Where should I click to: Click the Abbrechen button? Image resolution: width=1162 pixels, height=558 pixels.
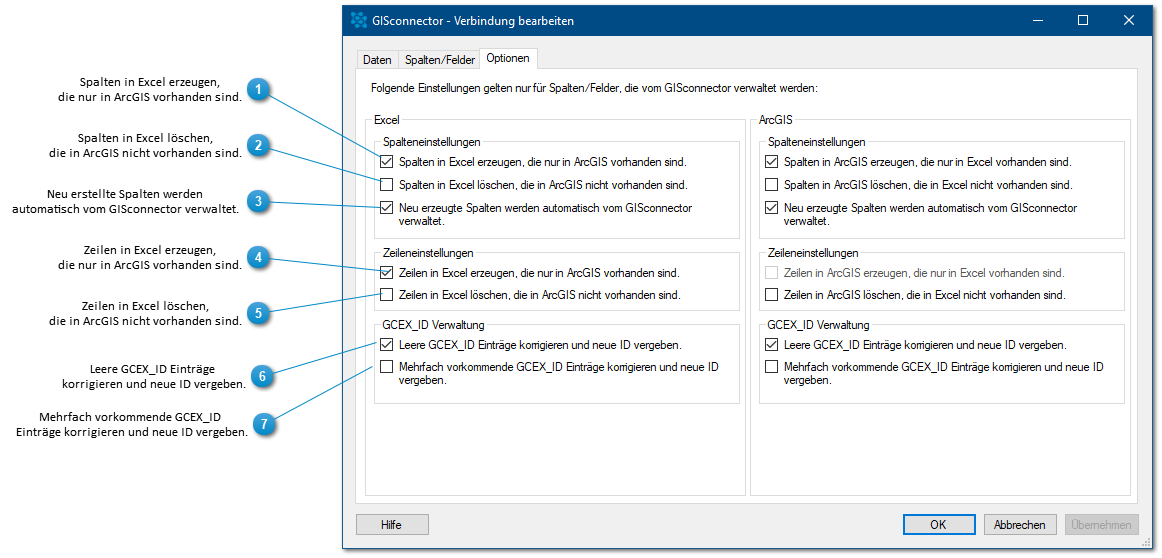tap(1020, 525)
